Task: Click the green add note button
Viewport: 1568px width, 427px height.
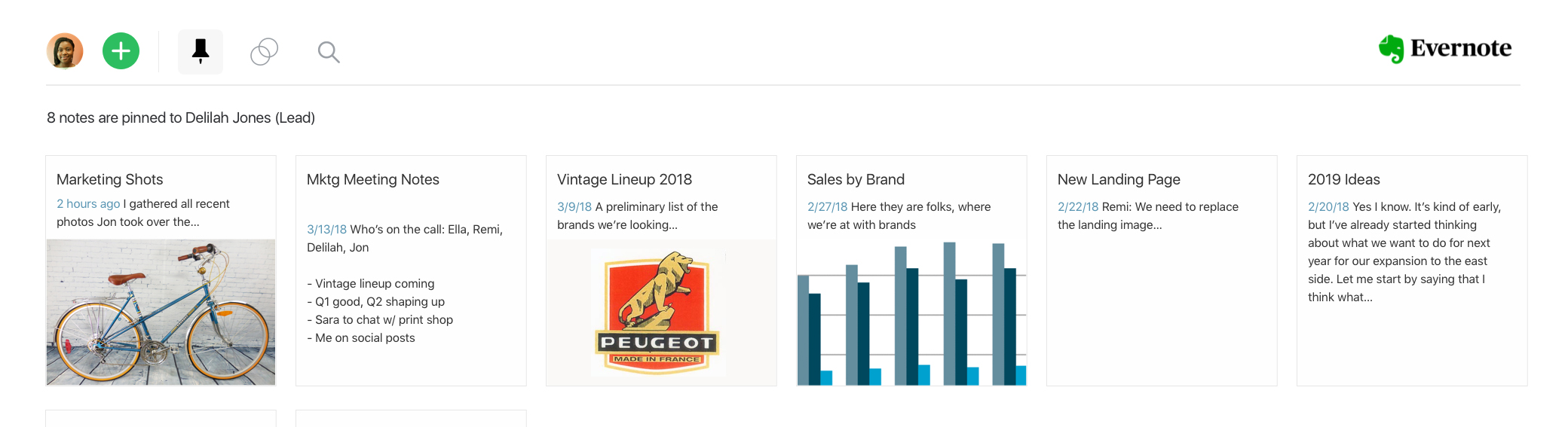Action: click(x=121, y=51)
